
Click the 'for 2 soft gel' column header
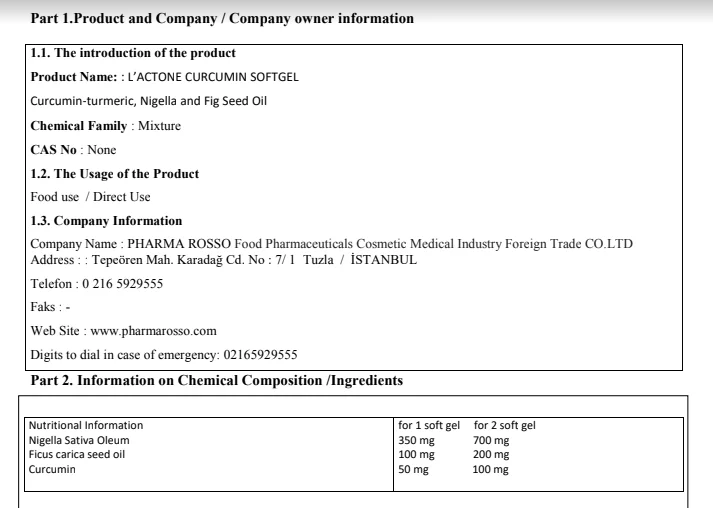(x=504, y=426)
